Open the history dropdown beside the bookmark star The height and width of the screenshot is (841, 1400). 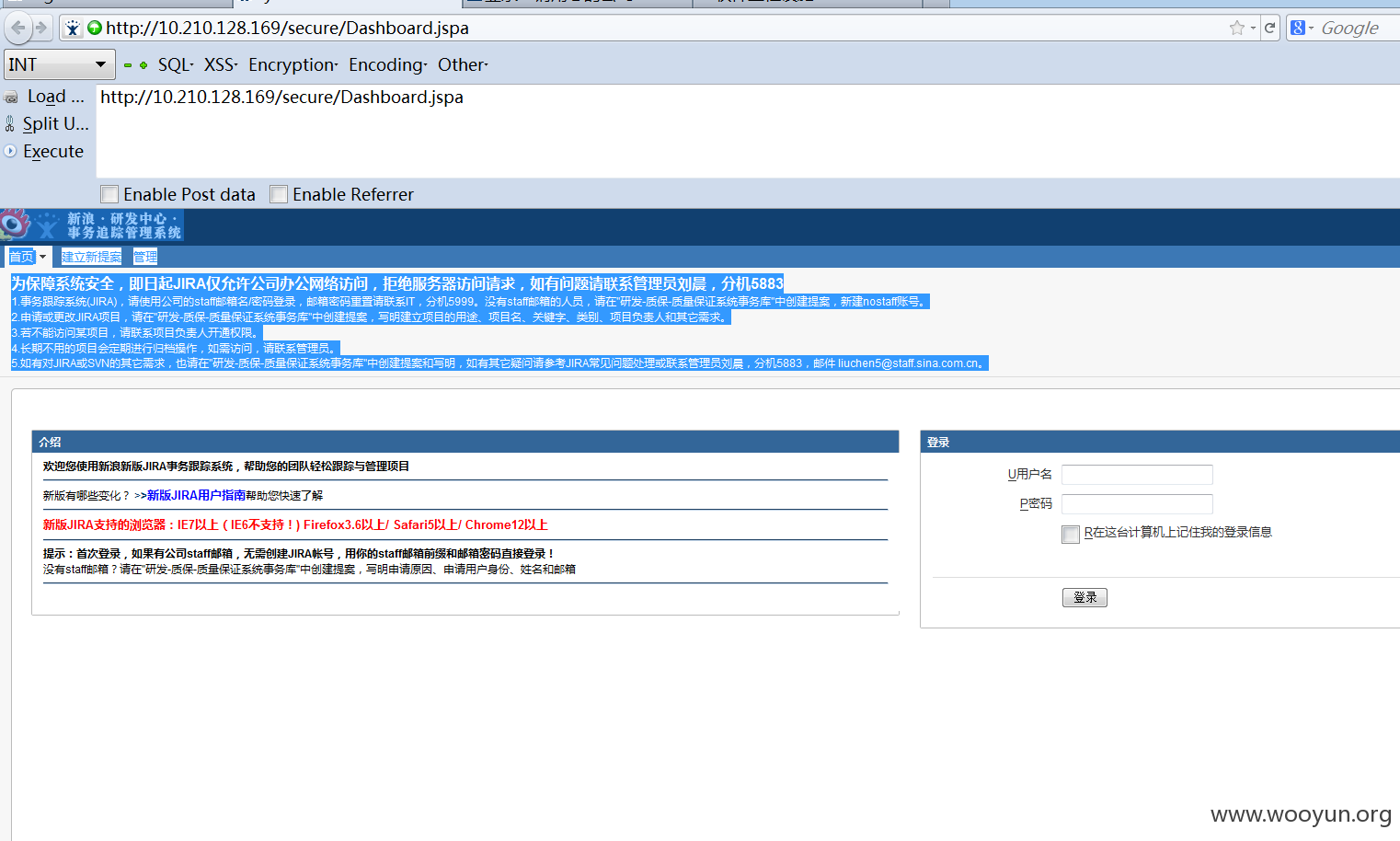pyautogui.click(x=1253, y=29)
